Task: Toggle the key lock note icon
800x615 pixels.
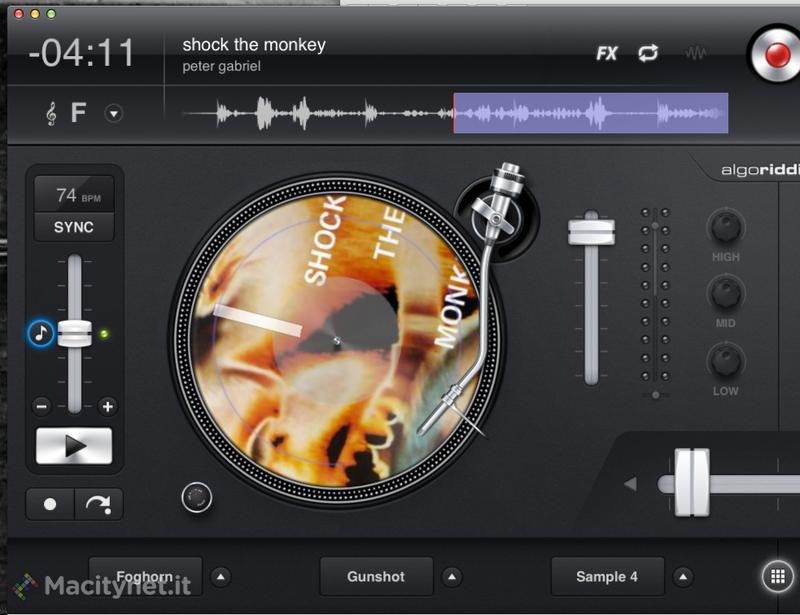Action: click(x=40, y=334)
